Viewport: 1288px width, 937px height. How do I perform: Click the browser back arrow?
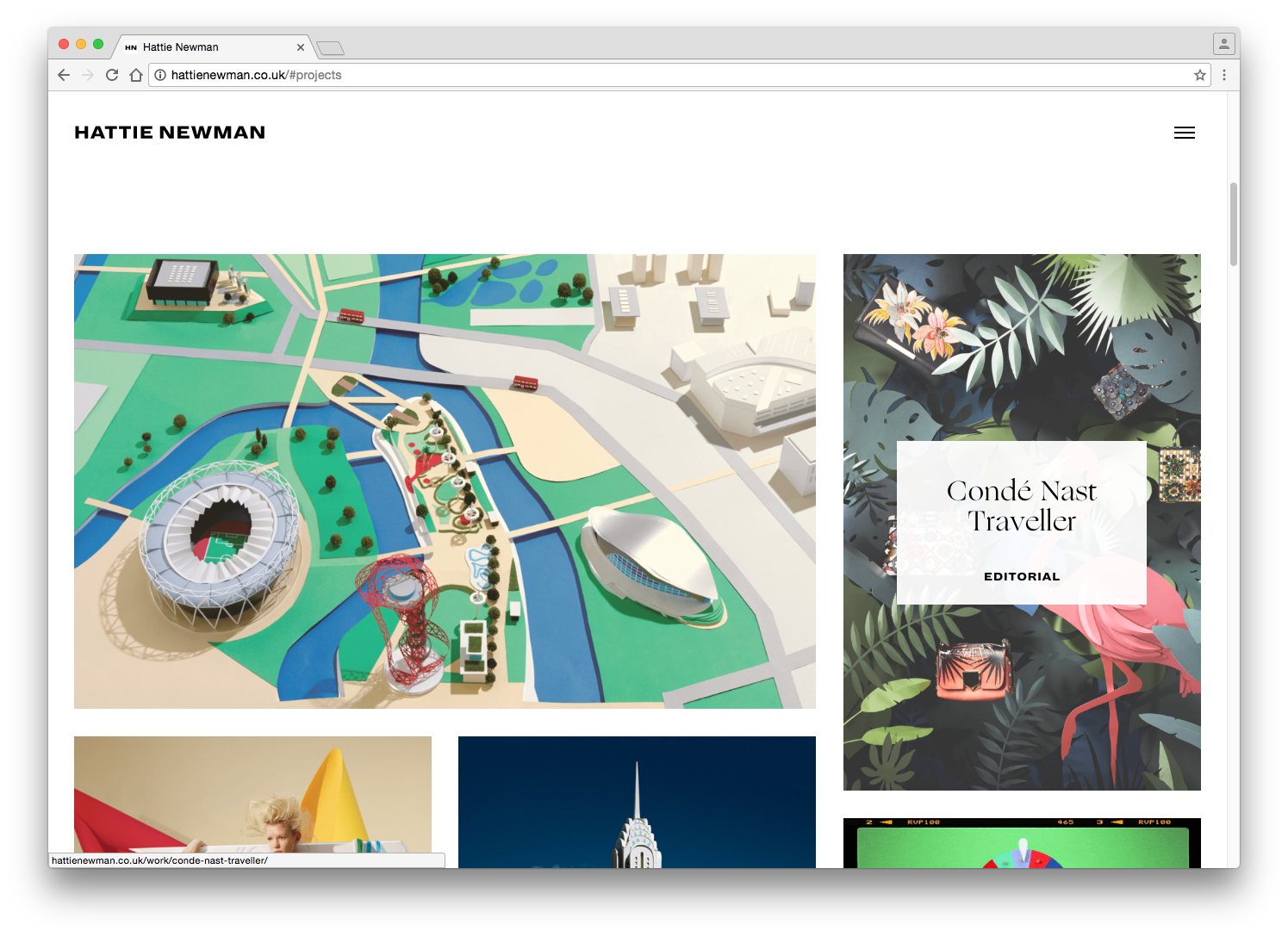64,75
